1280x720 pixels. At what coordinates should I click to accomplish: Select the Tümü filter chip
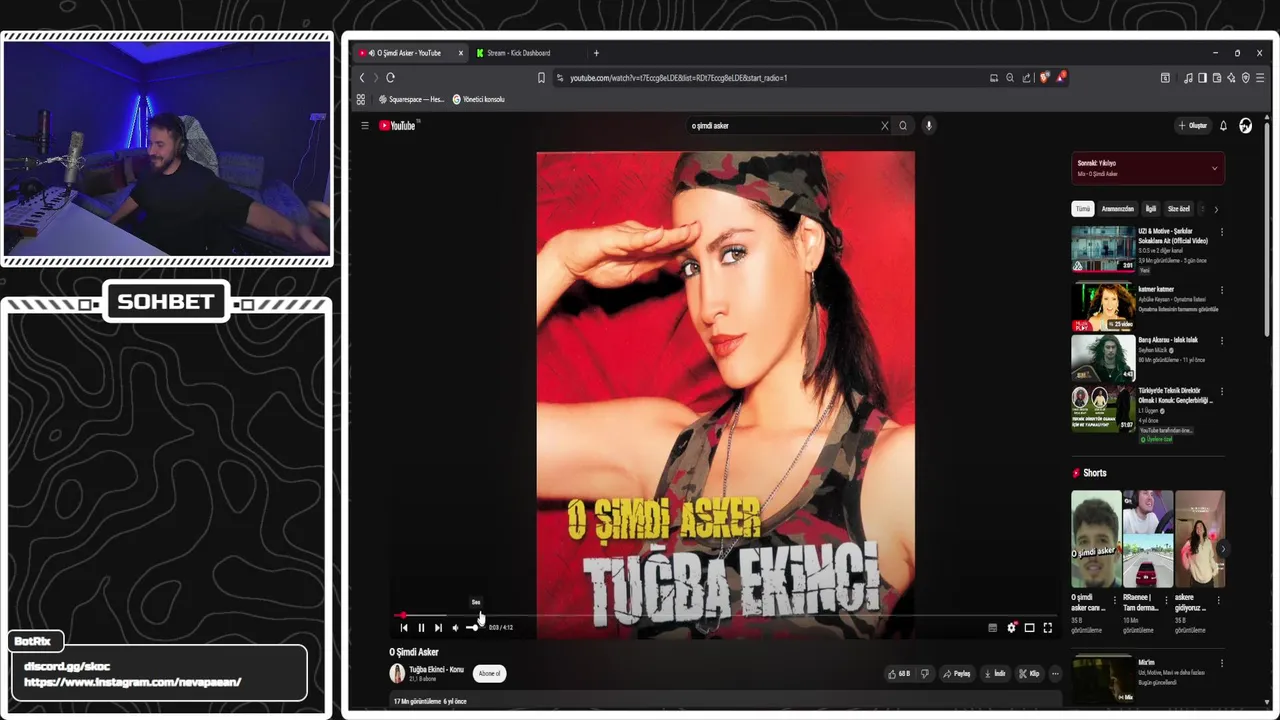click(x=1082, y=209)
